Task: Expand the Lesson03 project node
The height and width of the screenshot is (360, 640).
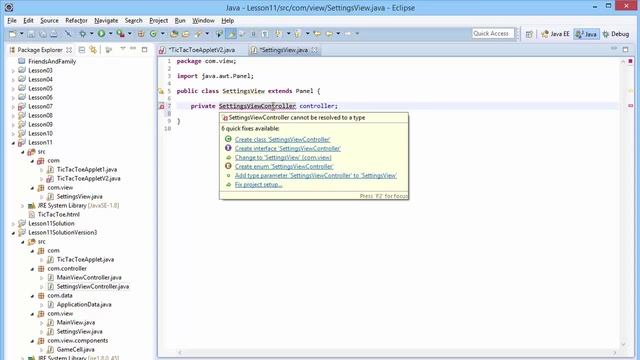Action: [13, 71]
